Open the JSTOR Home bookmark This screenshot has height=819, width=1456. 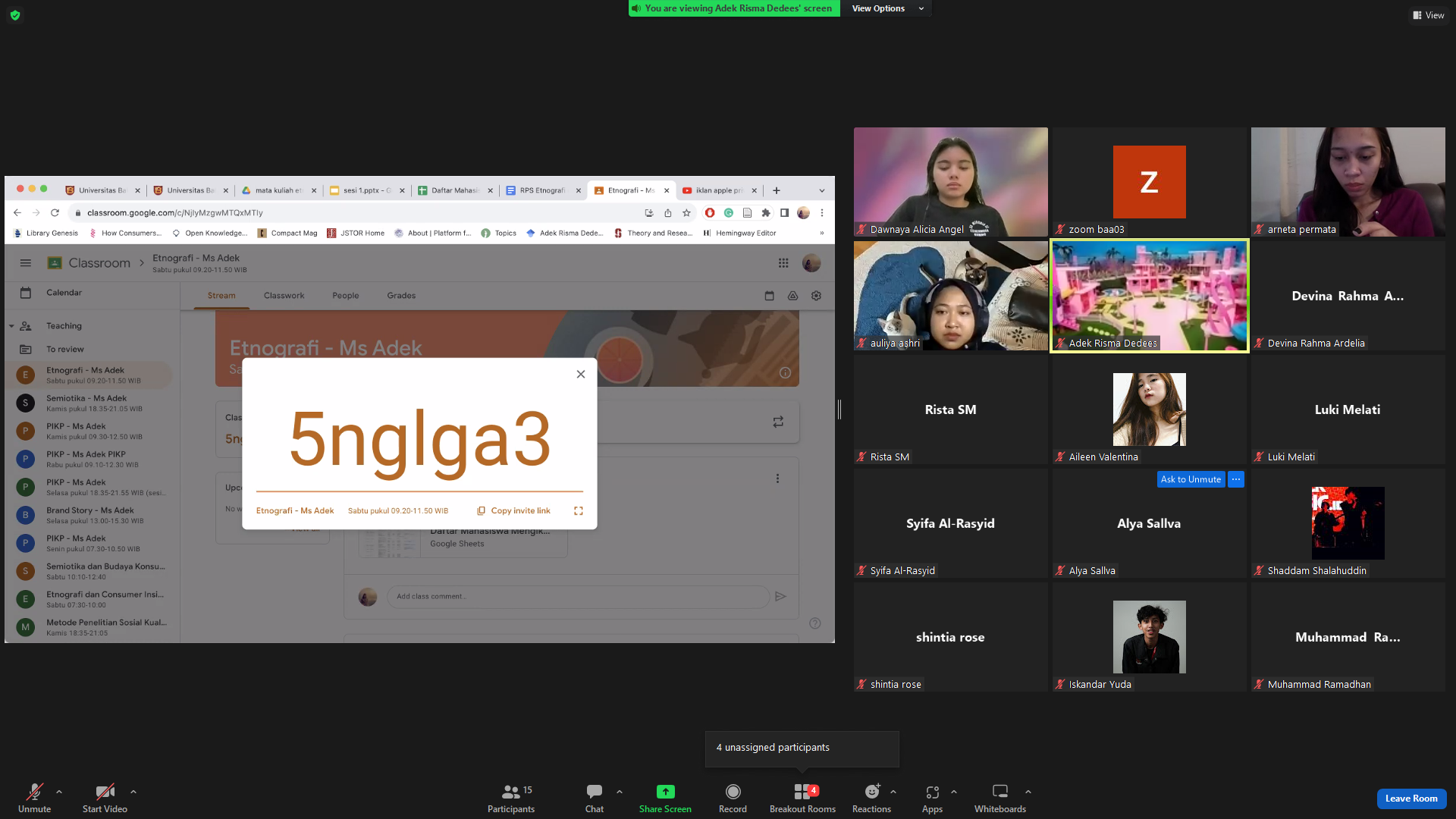pyautogui.click(x=356, y=234)
